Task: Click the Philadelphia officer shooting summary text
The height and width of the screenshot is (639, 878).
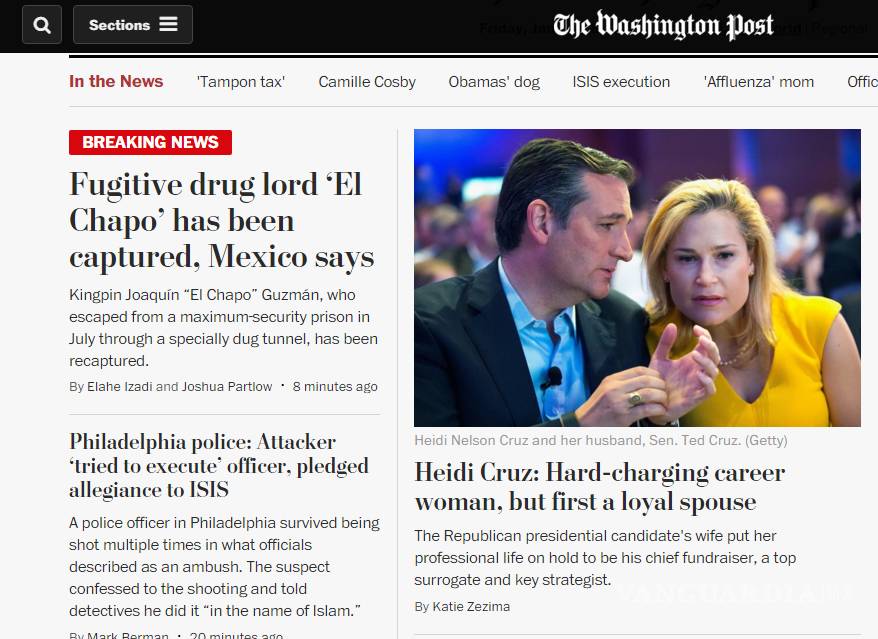Action: point(224,566)
